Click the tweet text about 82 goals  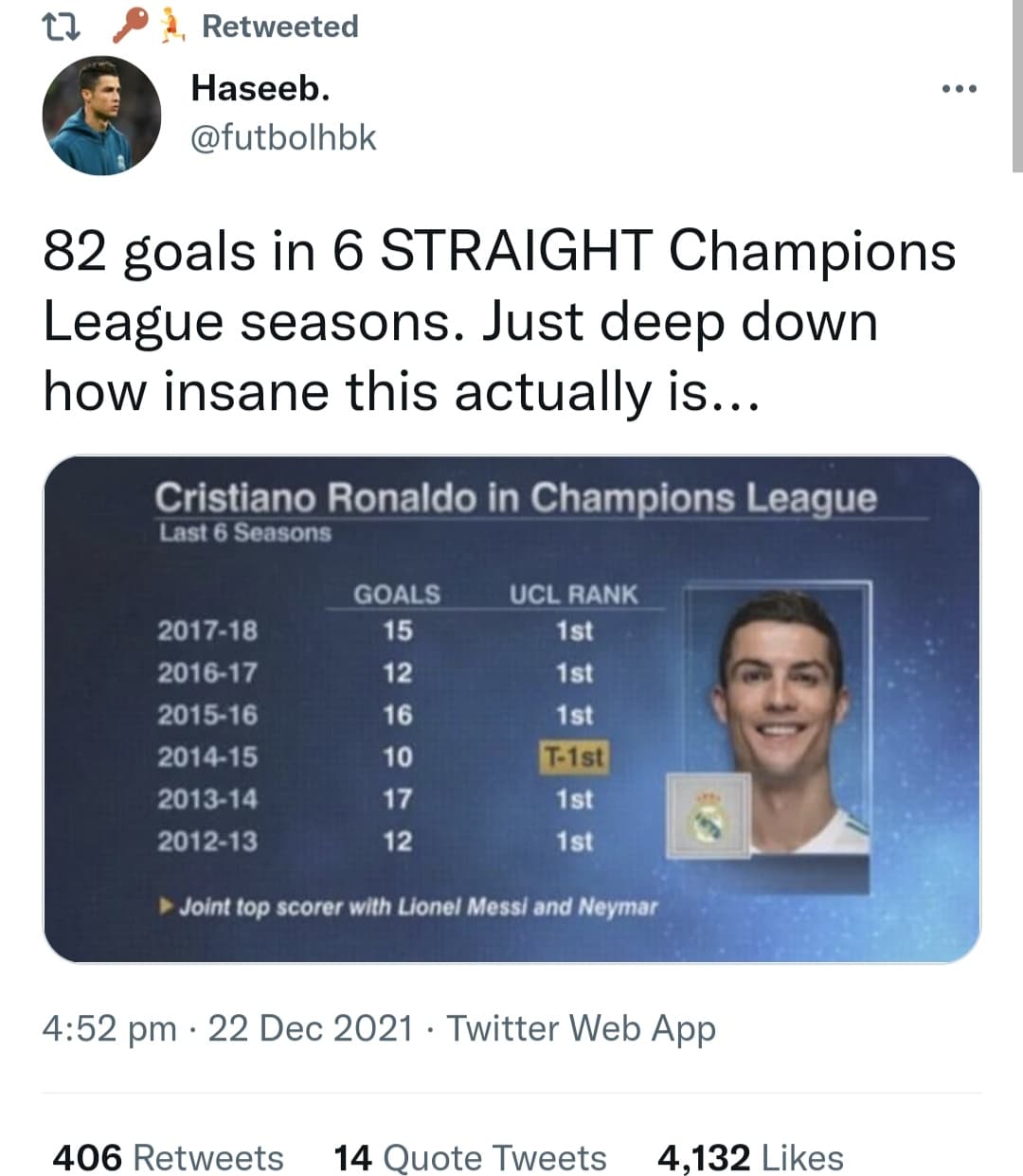click(x=499, y=322)
